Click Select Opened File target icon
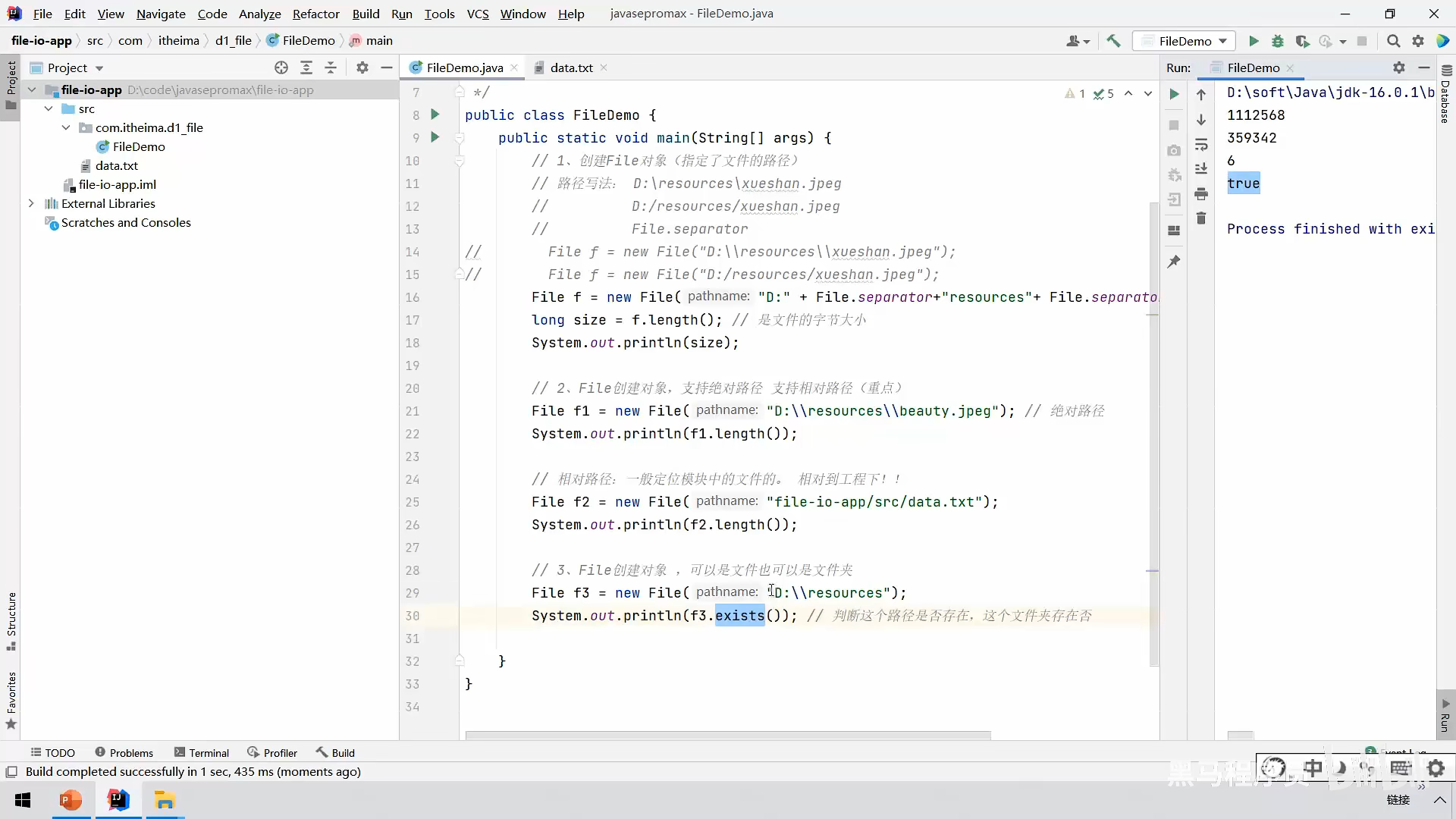This screenshot has width=1456, height=819. pyautogui.click(x=281, y=67)
